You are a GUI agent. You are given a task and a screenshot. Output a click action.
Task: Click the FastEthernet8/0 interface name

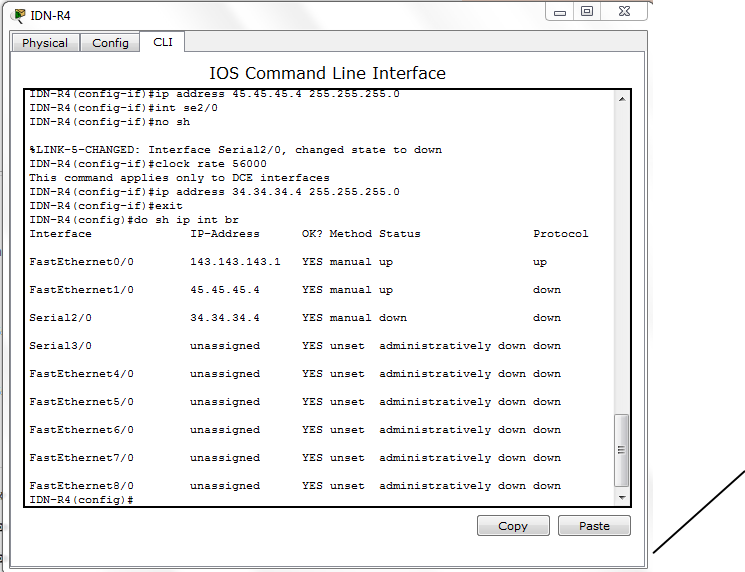tap(81, 486)
